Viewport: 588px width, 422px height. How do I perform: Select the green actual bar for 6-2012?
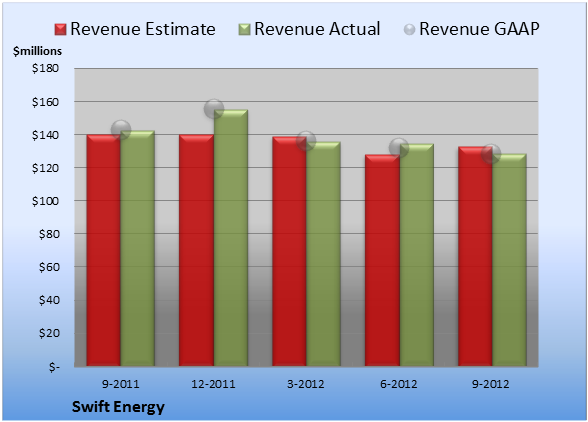416,255
